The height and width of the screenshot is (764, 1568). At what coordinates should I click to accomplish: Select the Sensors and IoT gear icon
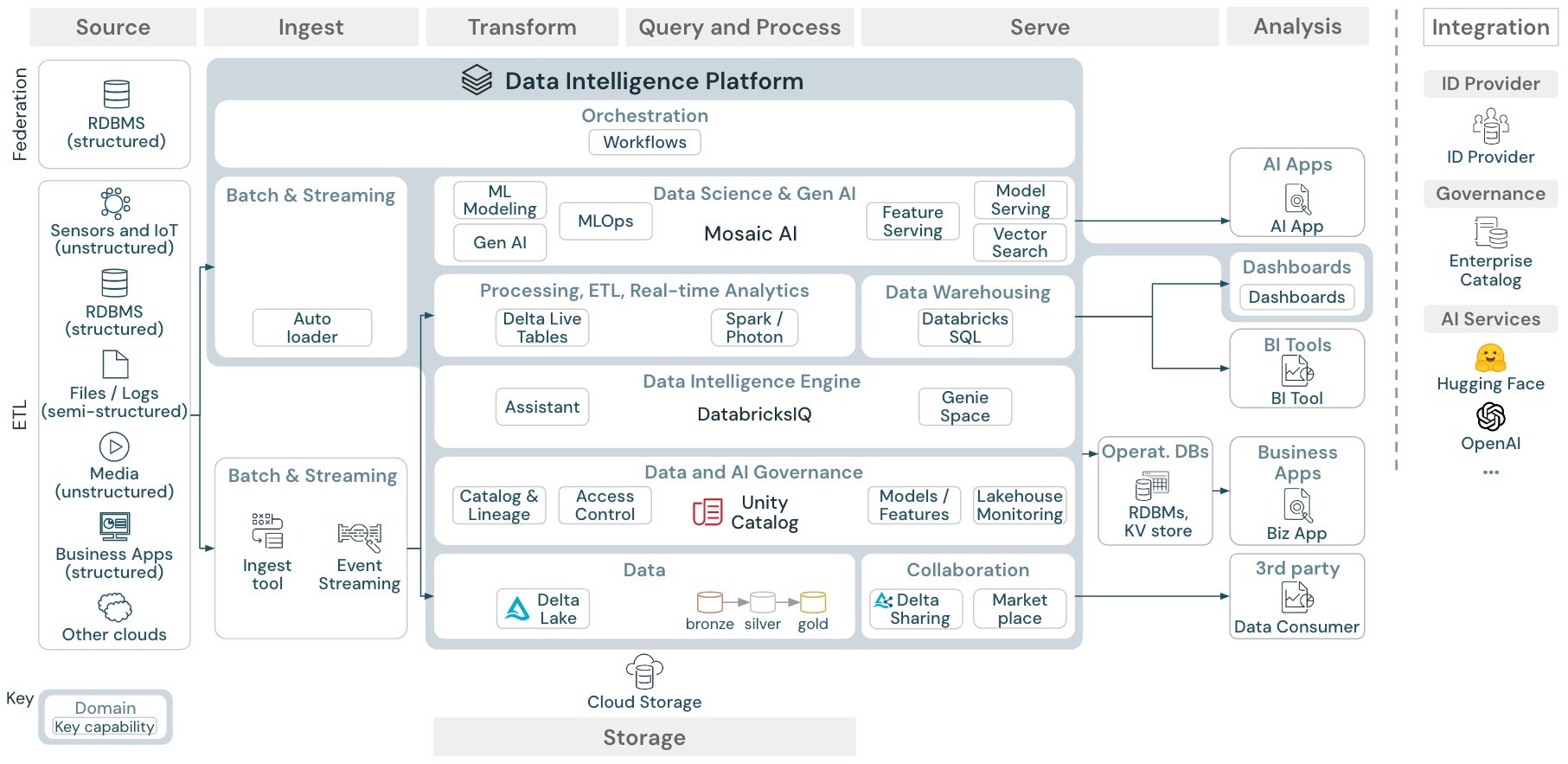(x=115, y=202)
